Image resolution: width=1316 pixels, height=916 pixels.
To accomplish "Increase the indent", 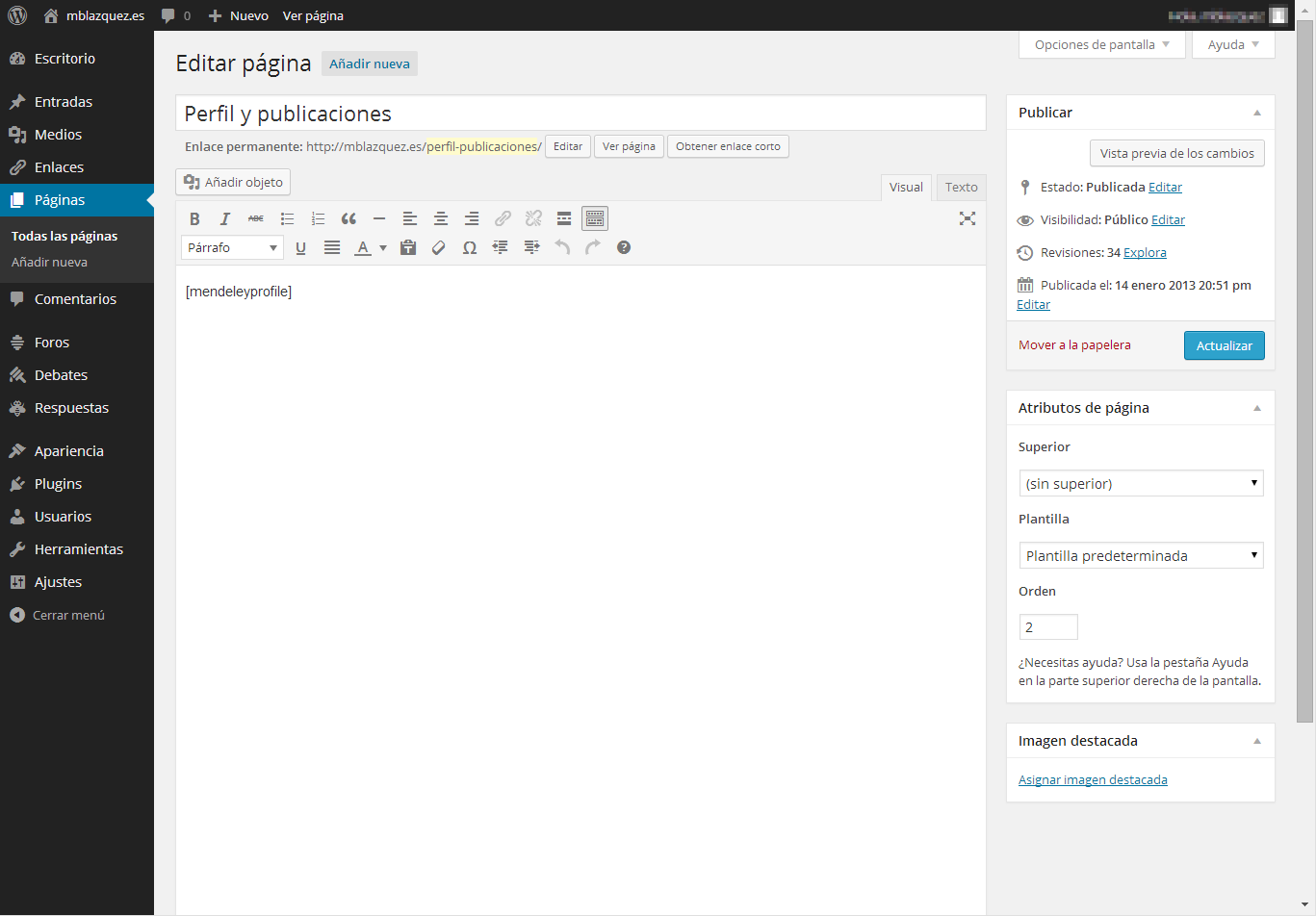I will pos(531,247).
